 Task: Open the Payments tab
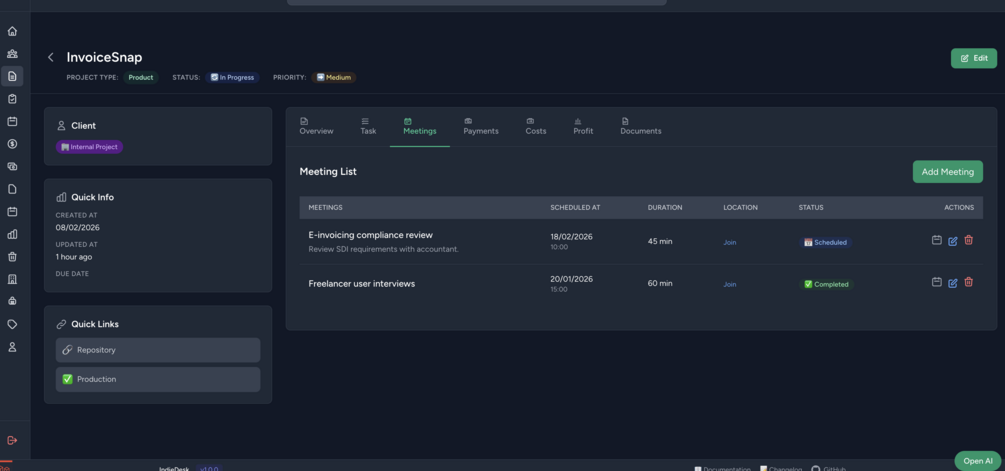click(481, 126)
